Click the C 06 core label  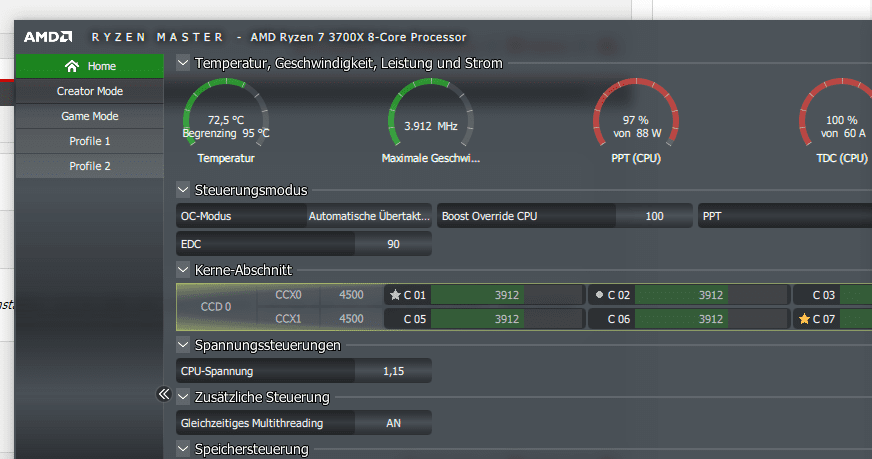click(x=619, y=319)
